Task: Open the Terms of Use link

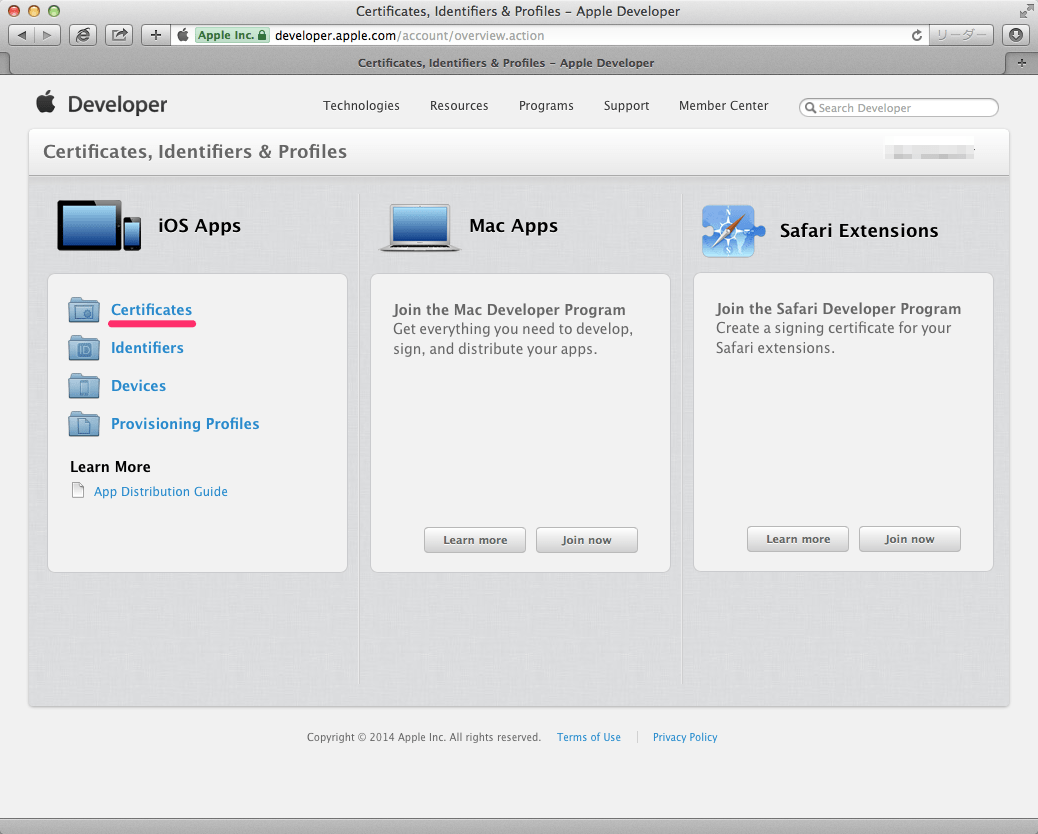Action: 588,737
